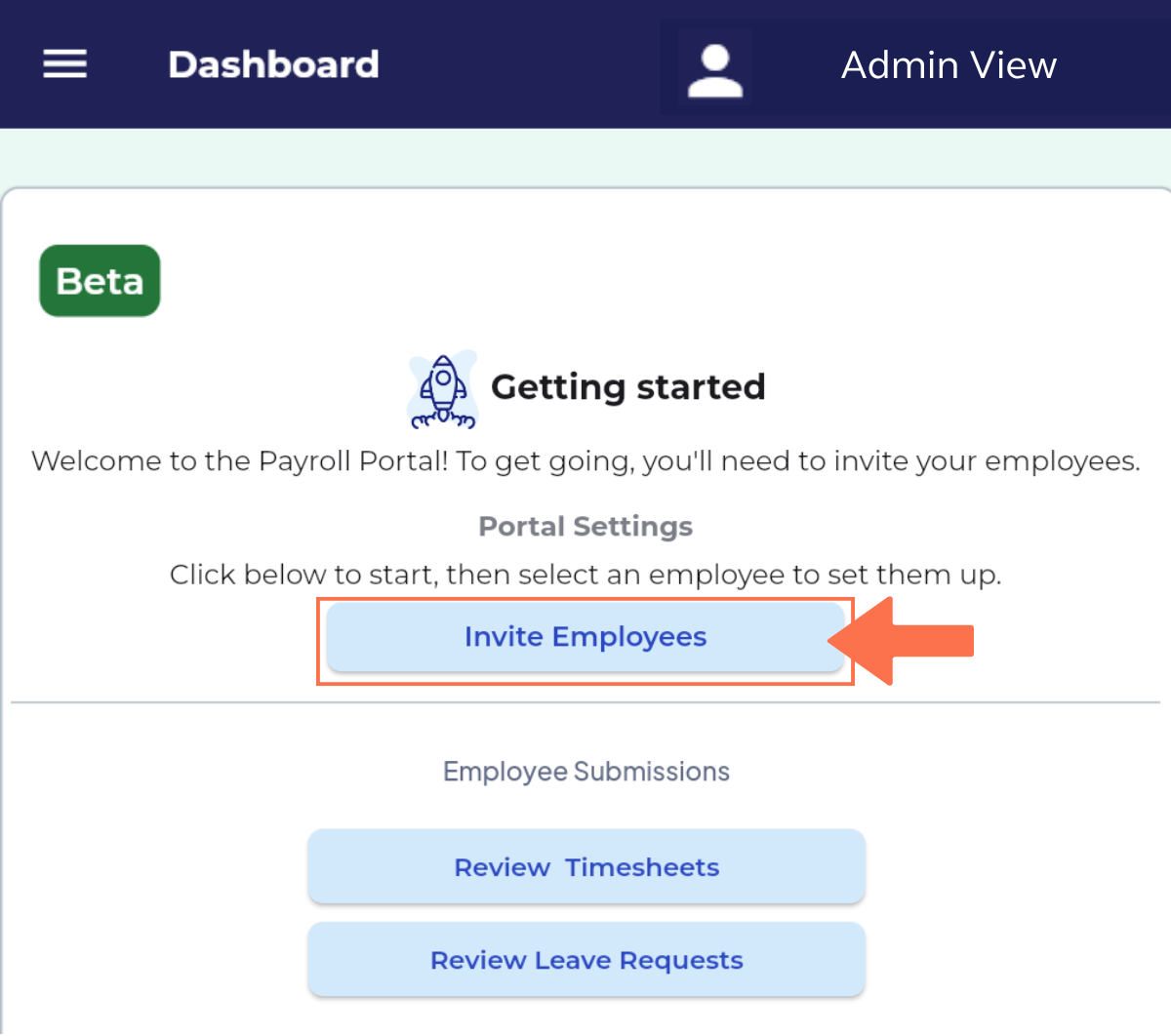Open Review Timesheets
1171x1036 pixels.
[585, 866]
